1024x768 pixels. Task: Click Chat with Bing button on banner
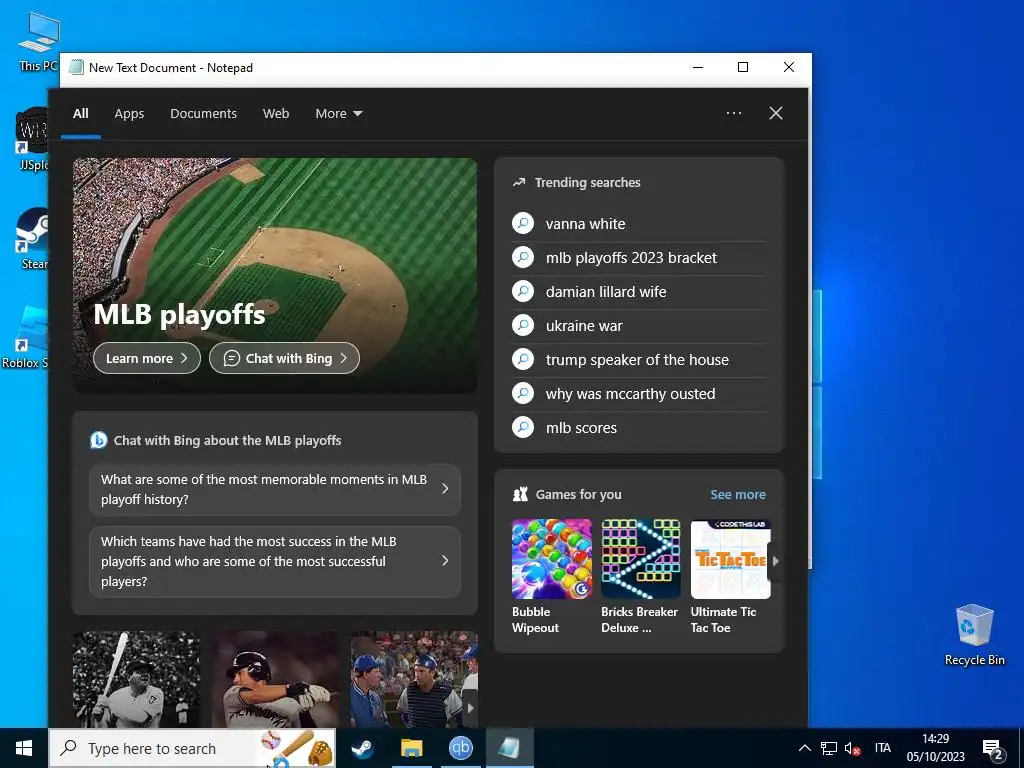click(x=284, y=359)
